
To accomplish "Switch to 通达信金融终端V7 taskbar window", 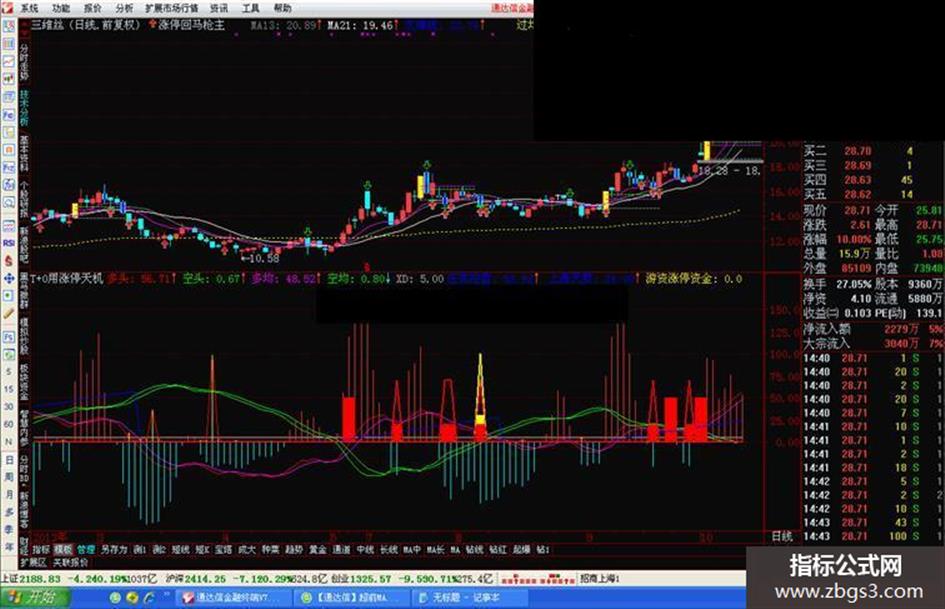I will (x=233, y=598).
